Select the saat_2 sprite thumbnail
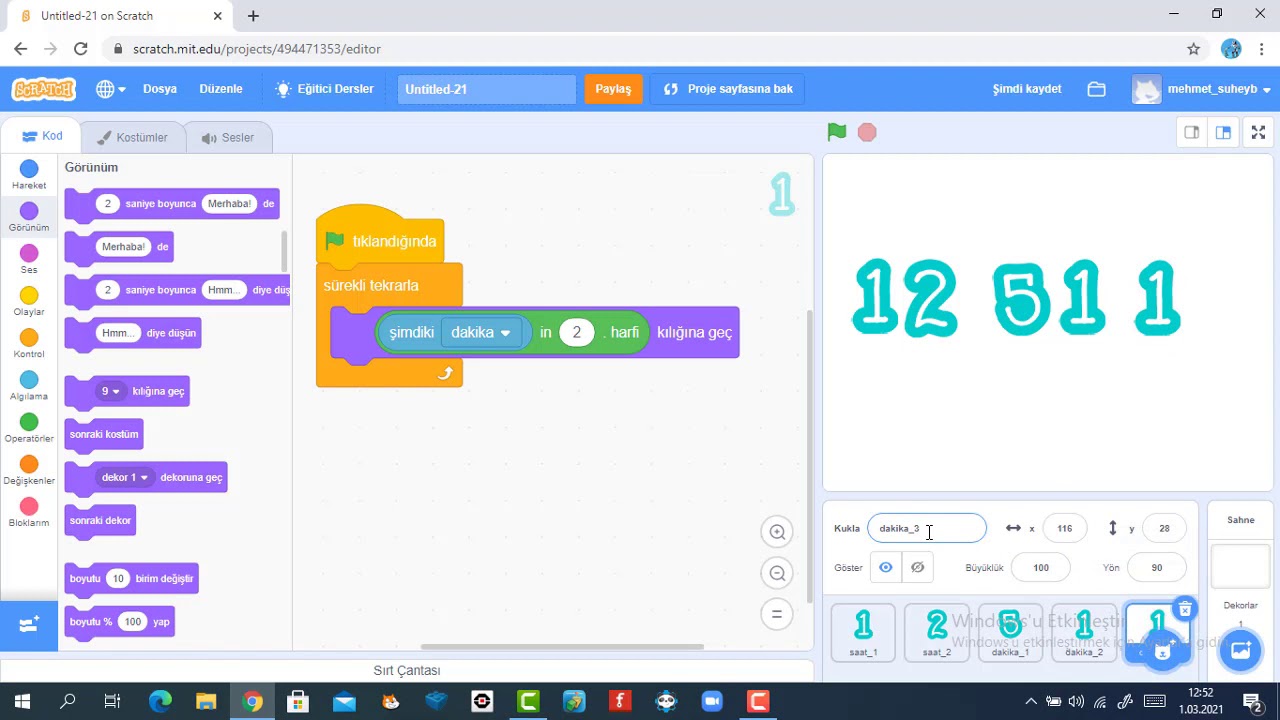The height and width of the screenshot is (720, 1280). pos(937,632)
